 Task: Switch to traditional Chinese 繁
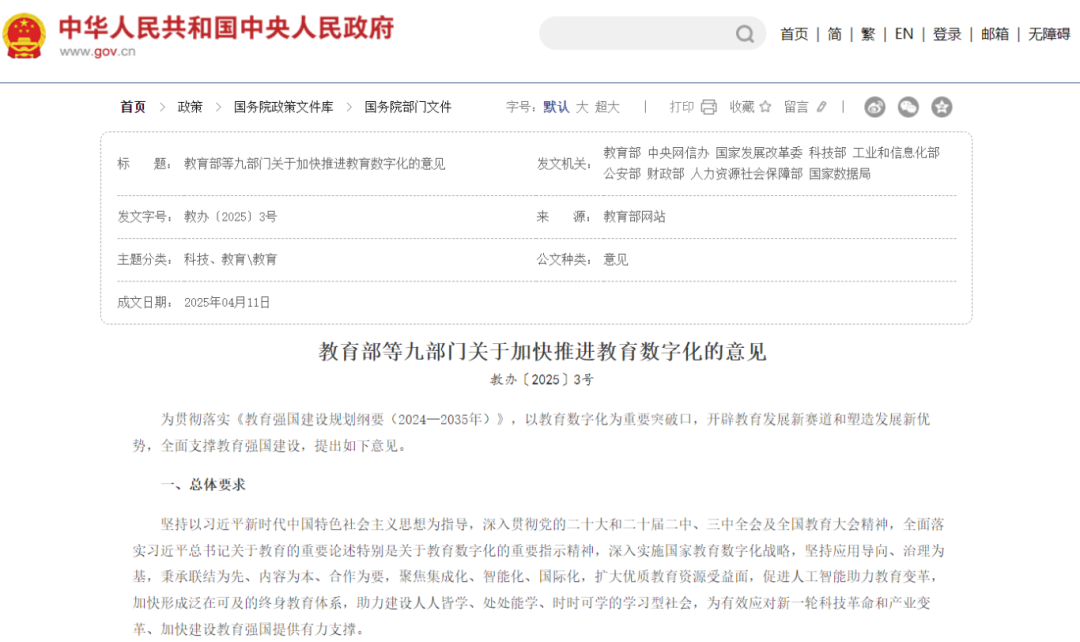pyautogui.click(x=868, y=34)
